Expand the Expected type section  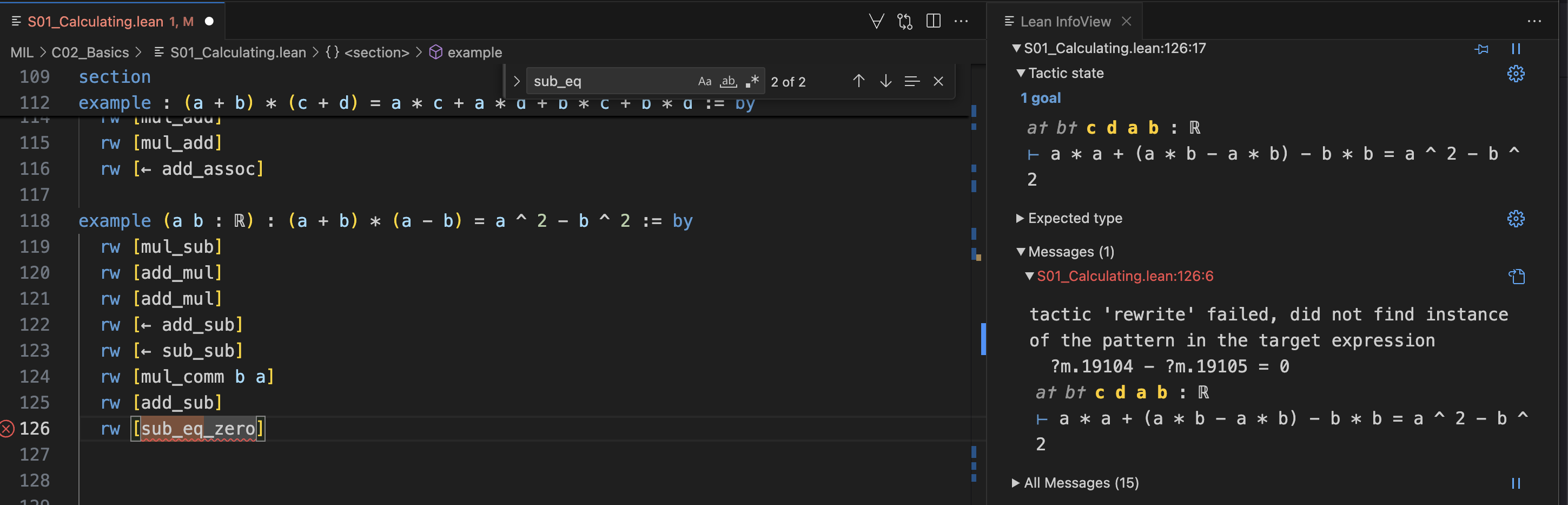click(x=1020, y=218)
